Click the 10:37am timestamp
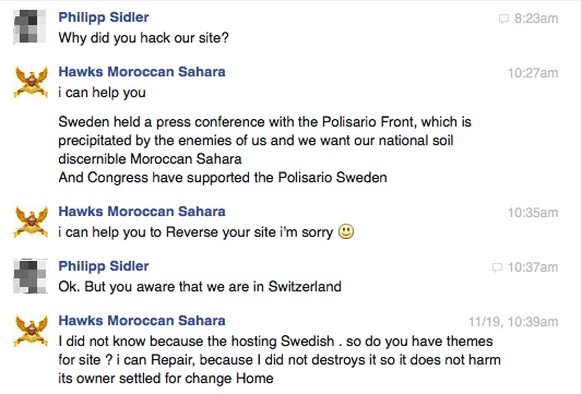 coord(533,267)
